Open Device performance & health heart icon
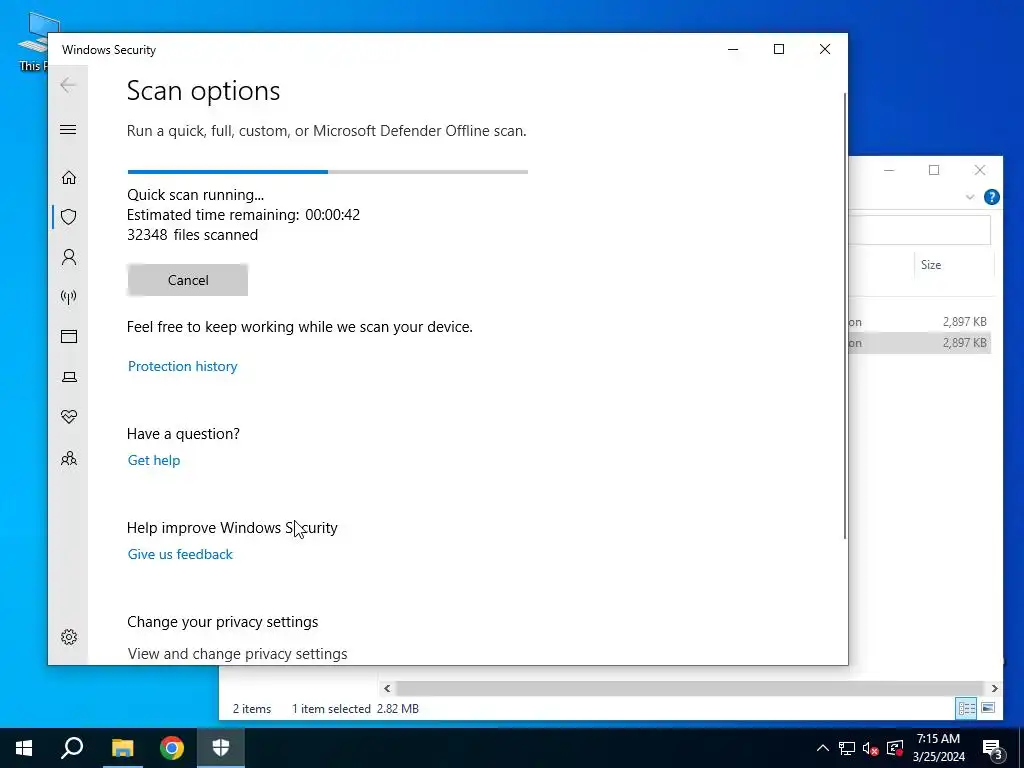 (69, 417)
